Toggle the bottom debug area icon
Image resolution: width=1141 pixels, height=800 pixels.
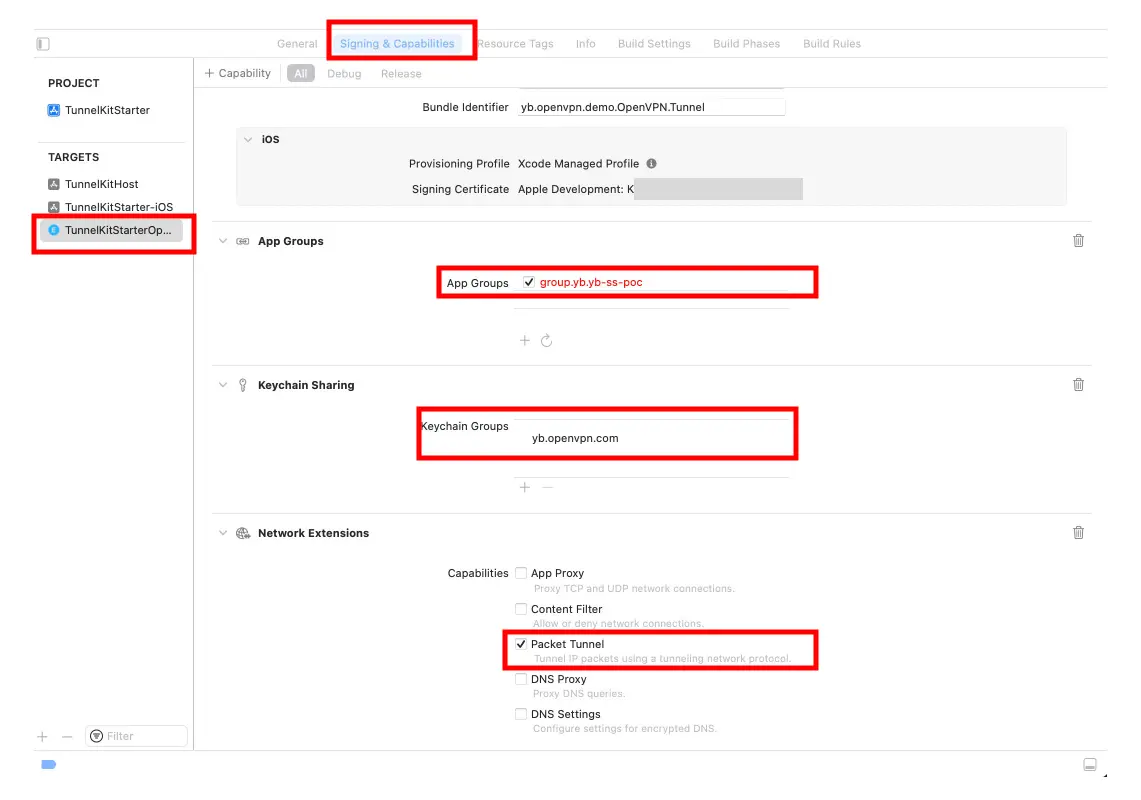[x=1090, y=765]
